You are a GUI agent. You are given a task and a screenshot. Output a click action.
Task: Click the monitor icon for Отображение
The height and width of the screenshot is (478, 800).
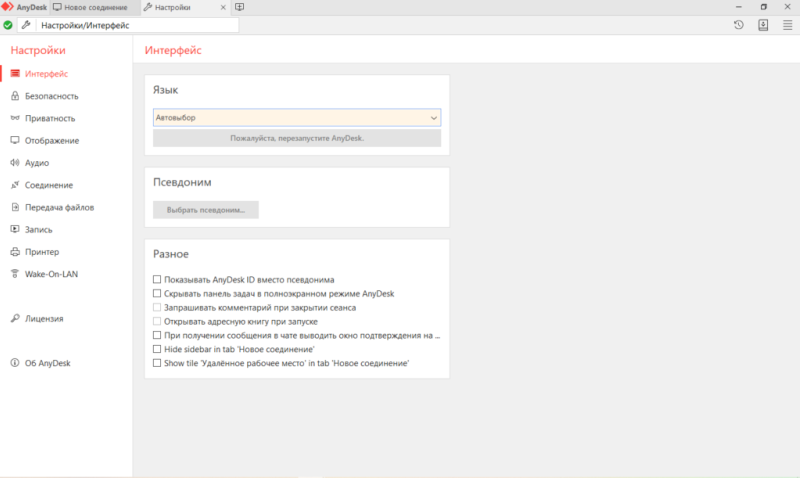(15, 140)
